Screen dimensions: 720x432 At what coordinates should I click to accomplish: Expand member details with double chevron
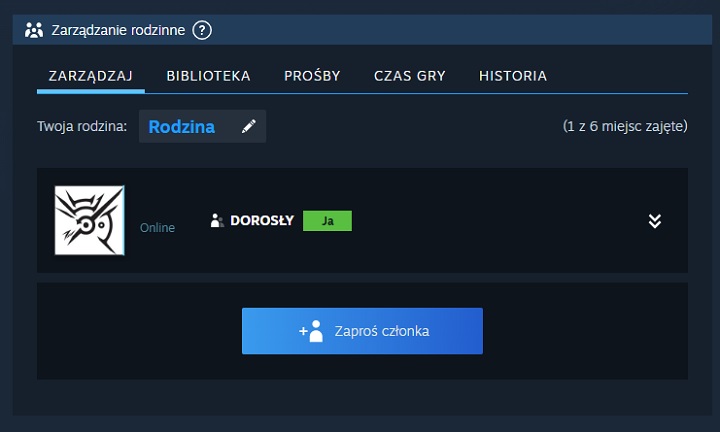[x=655, y=221]
